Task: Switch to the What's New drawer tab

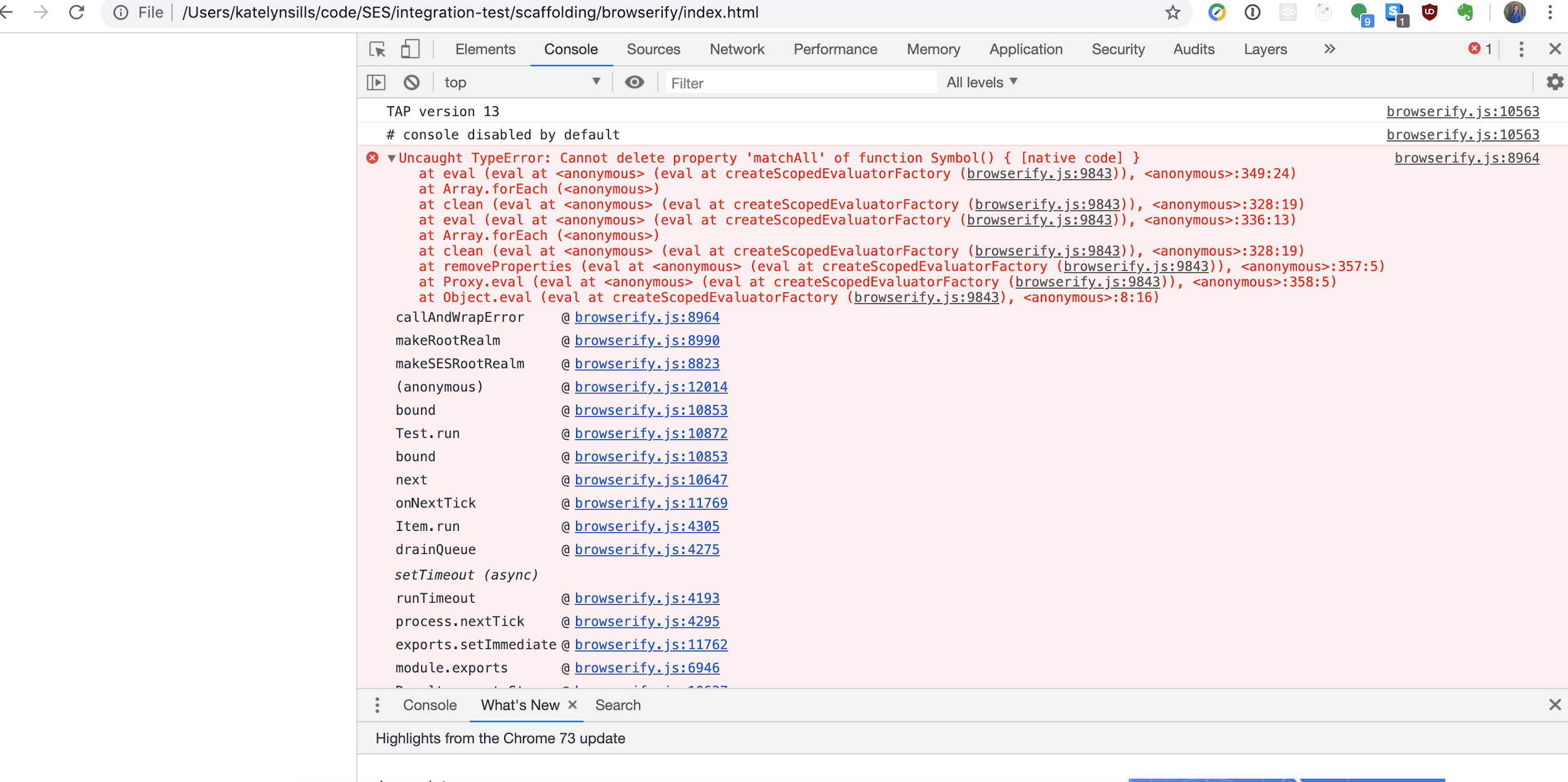Action: [x=520, y=705]
